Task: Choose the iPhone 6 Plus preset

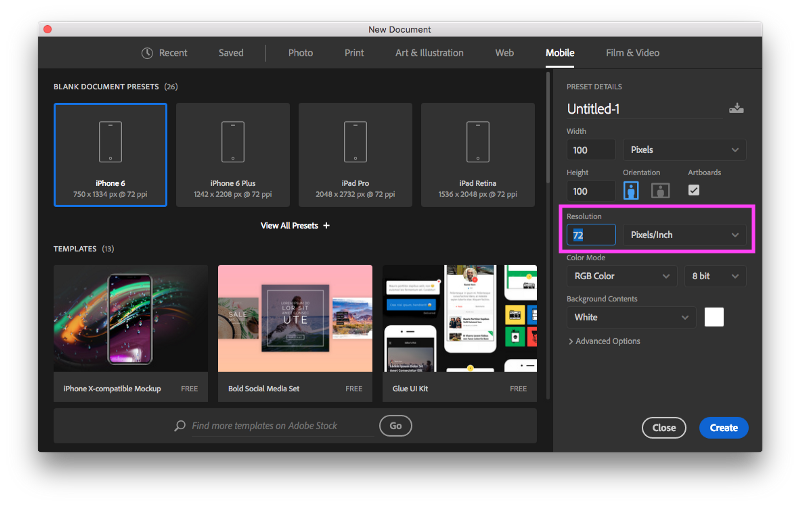Action: [233, 155]
